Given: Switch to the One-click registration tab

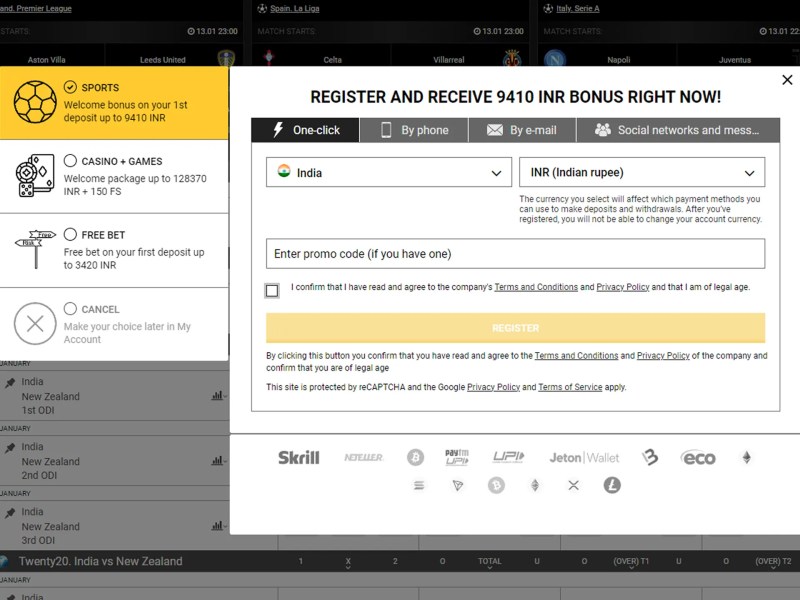Looking at the screenshot, I should 305,130.
